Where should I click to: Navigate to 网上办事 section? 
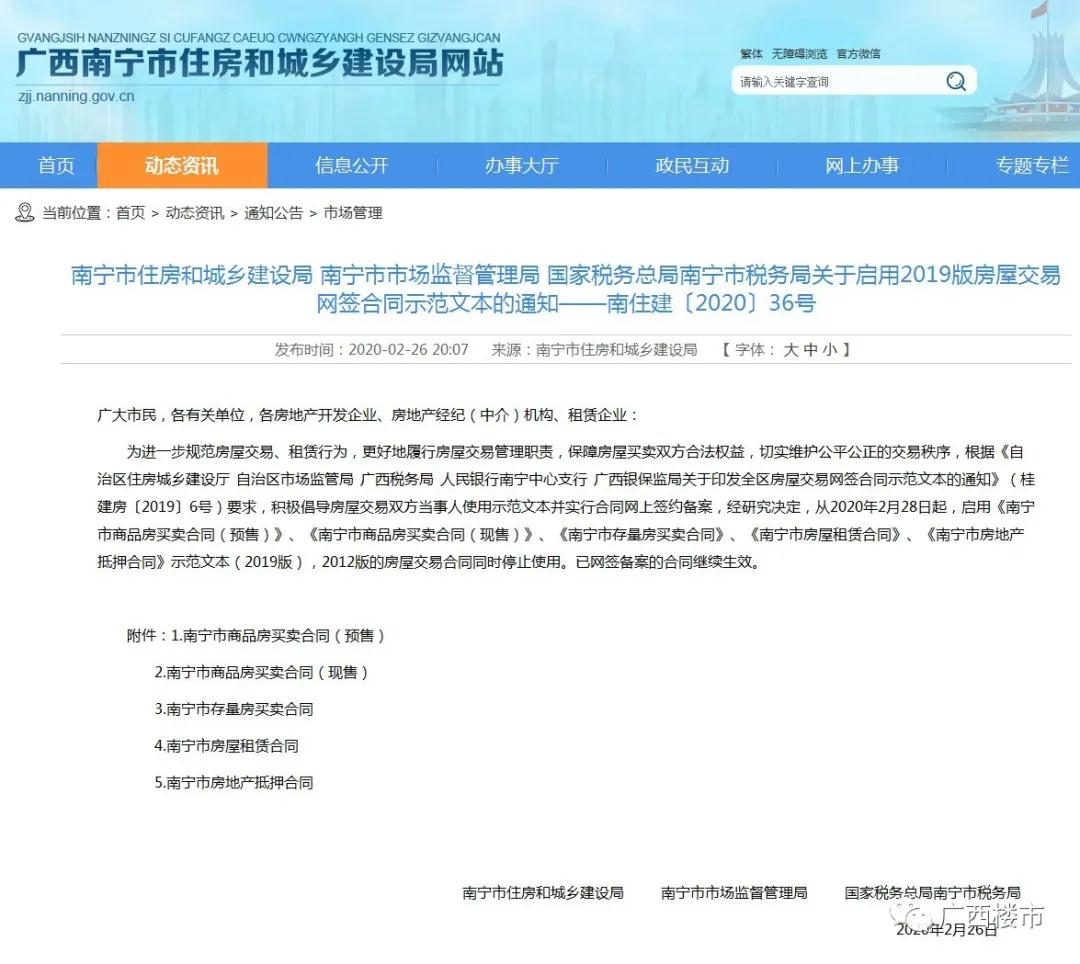click(x=861, y=166)
